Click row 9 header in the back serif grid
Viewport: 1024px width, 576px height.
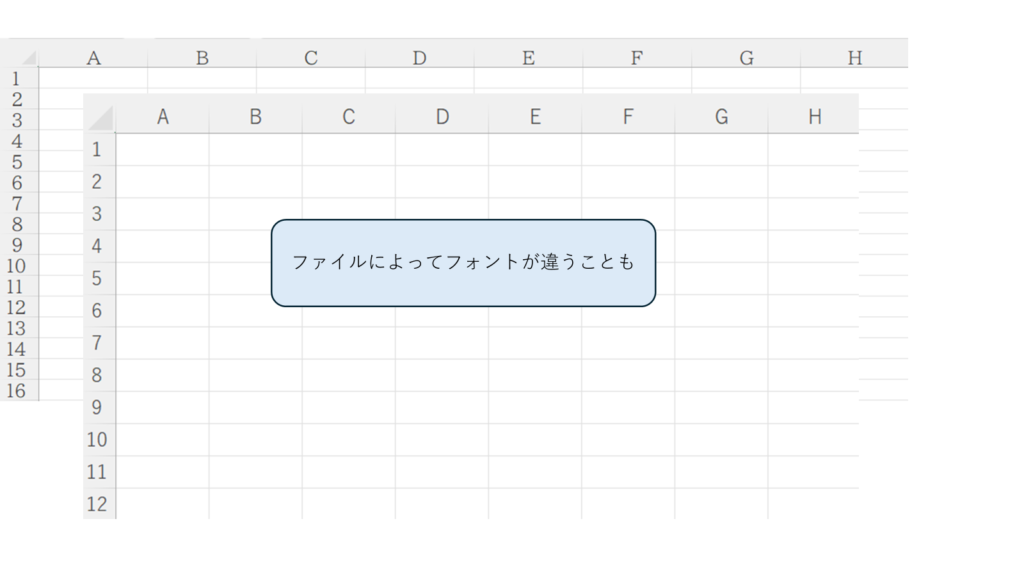pos(17,245)
